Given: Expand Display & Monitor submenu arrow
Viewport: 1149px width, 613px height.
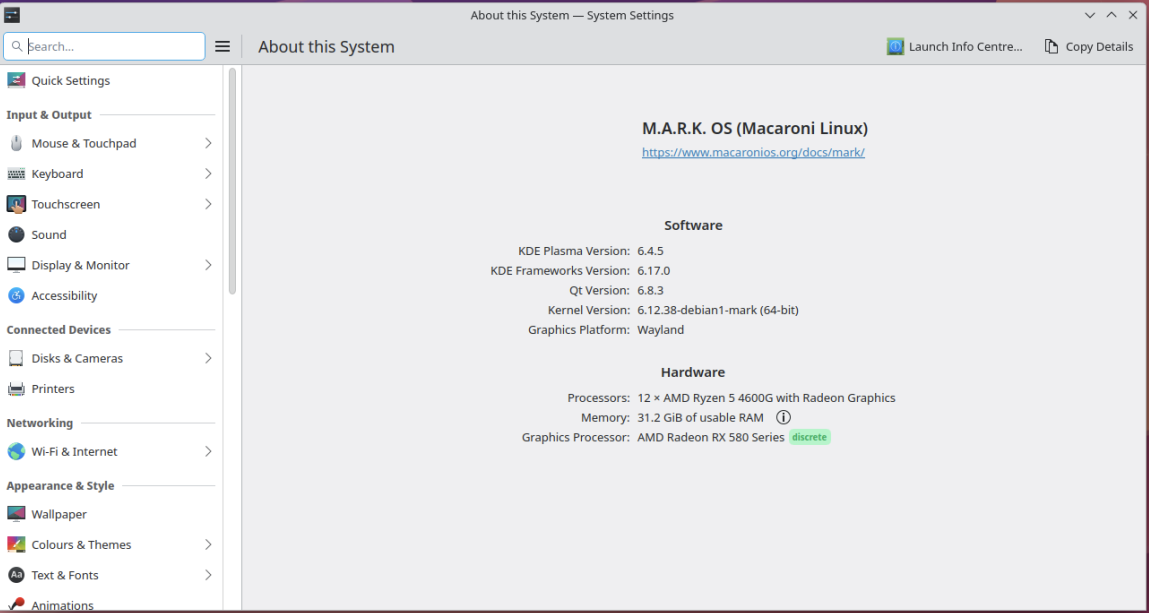Looking at the screenshot, I should (208, 266).
